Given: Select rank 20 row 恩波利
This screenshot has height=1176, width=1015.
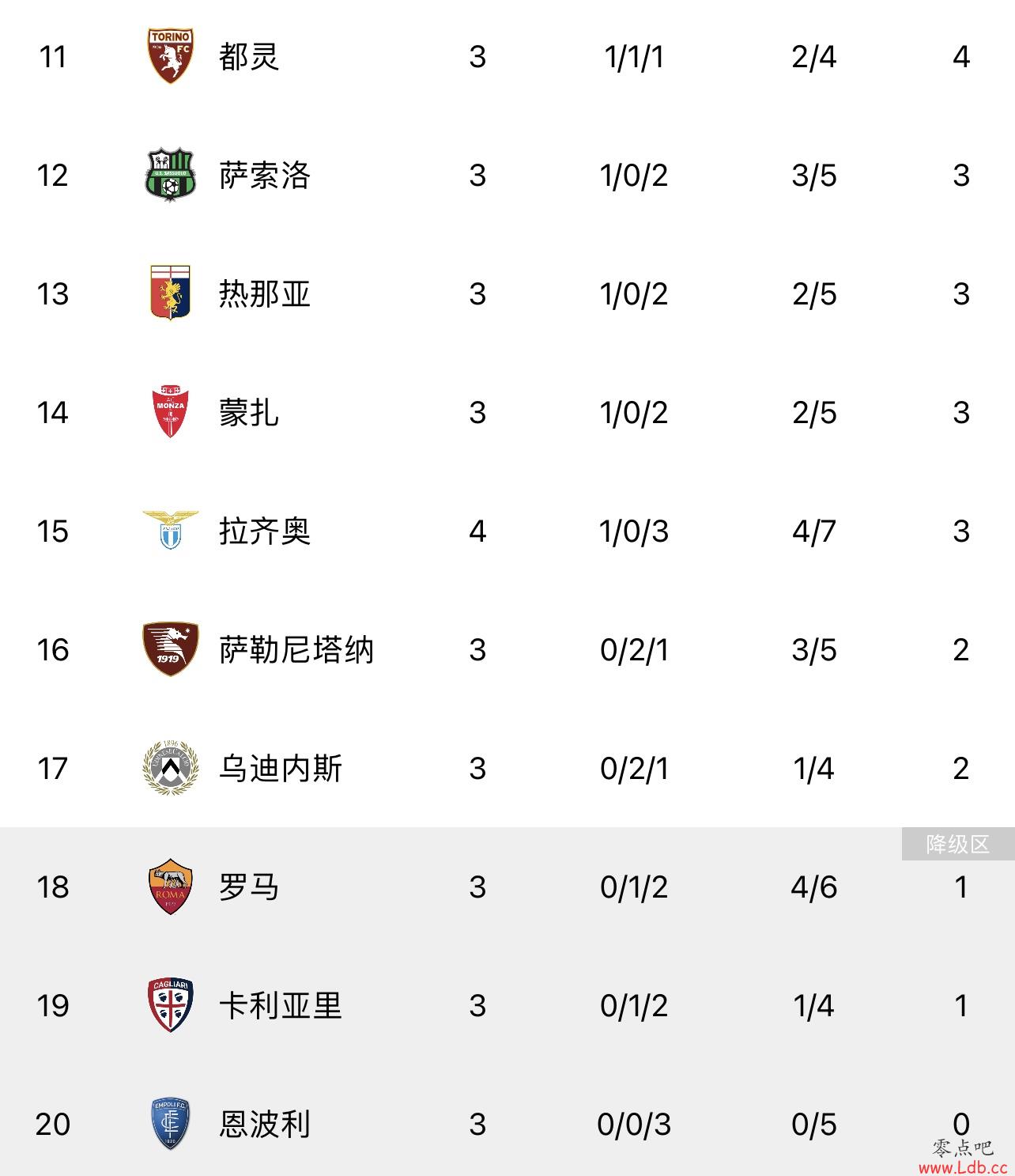Looking at the screenshot, I should pos(507,1124).
